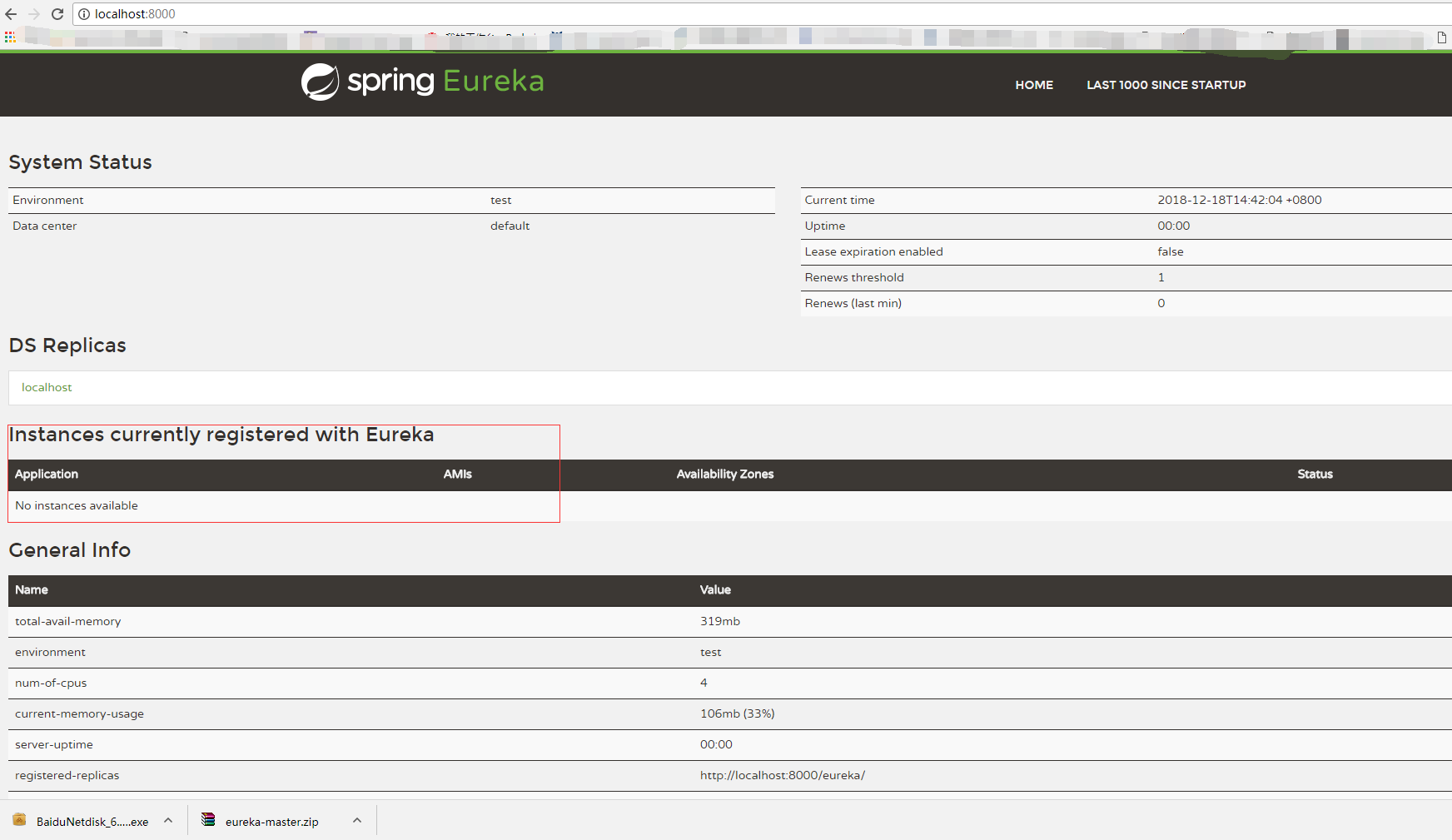Select the 'No instances available' row
The image size is (1452, 840).
click(x=730, y=505)
